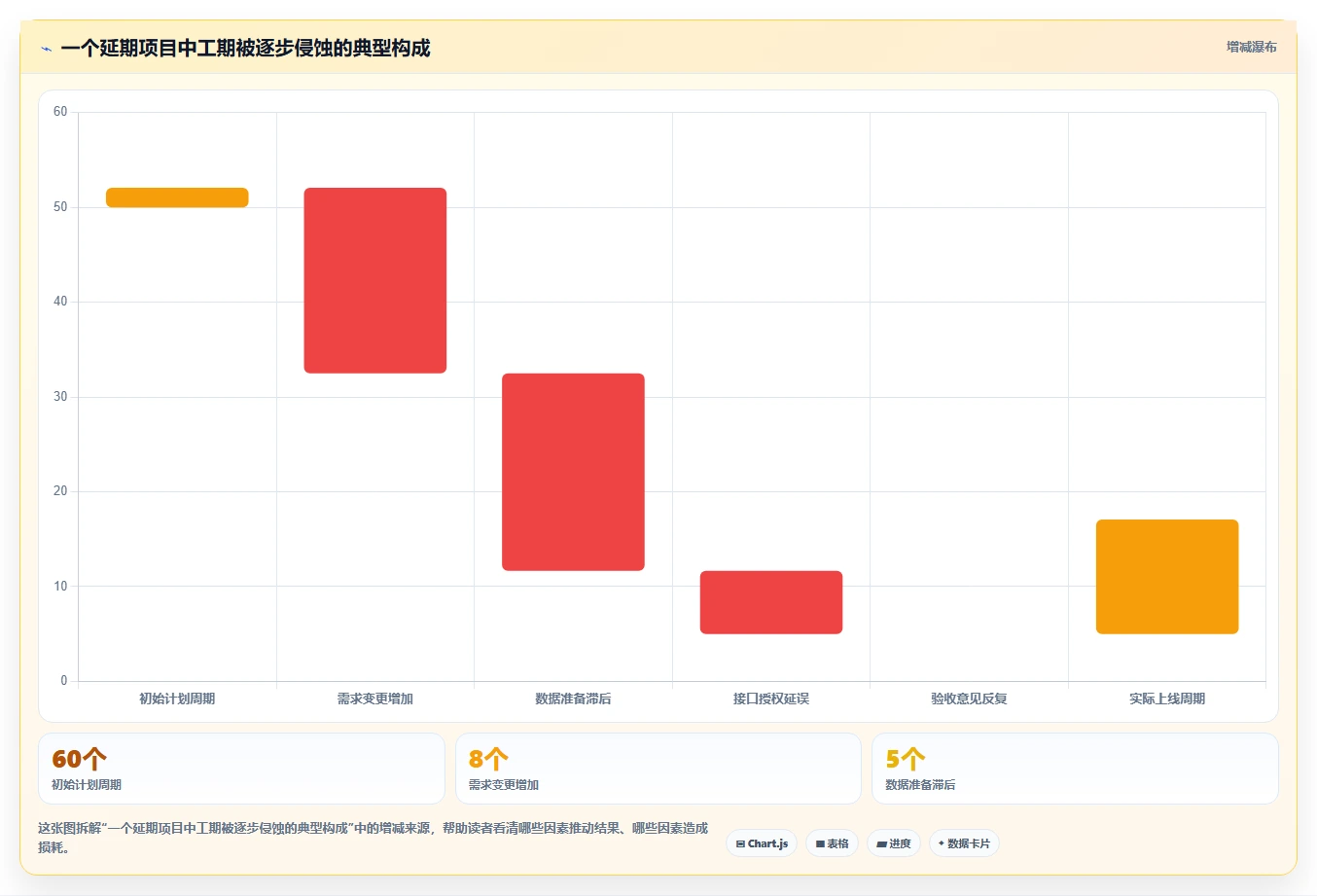Screen dimensions: 1317x896
Task: Open the 5个 数据准备滞后 data card
Action: pos(1075,769)
